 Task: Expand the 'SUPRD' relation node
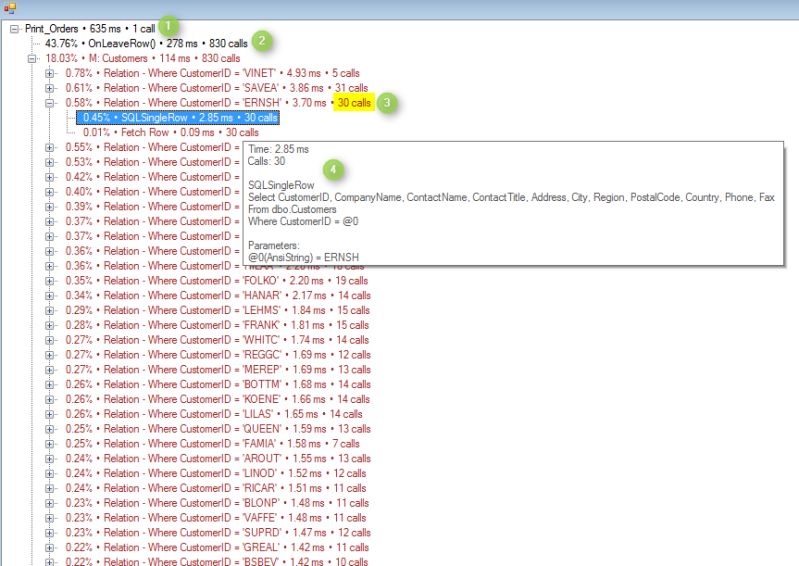coord(49,533)
